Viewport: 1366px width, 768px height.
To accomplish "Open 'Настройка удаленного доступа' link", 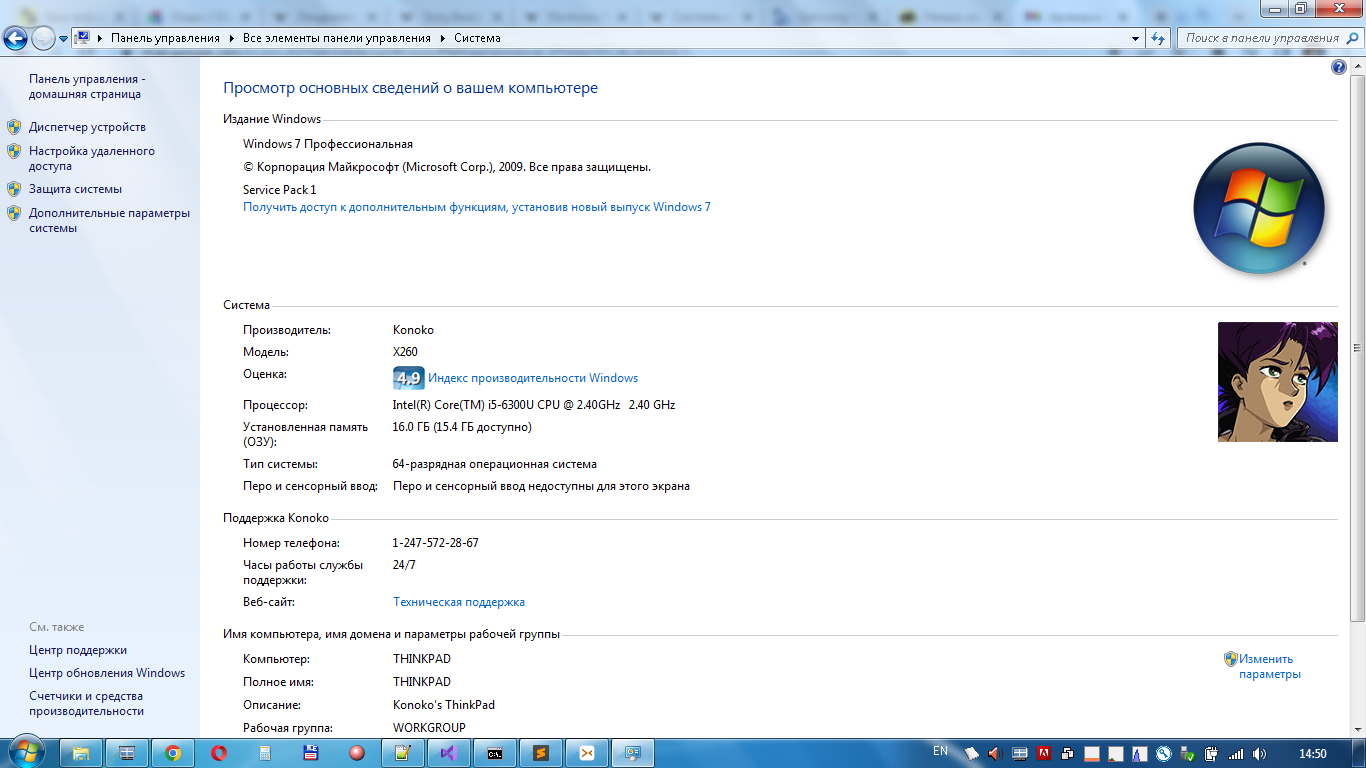I will [92, 159].
